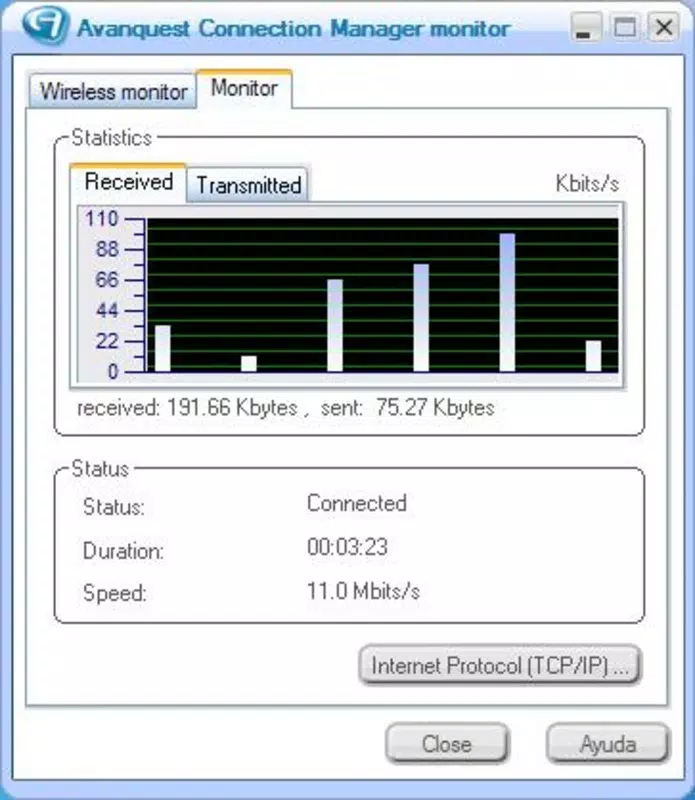
Task: Close the window with the X button
Action: (663, 27)
